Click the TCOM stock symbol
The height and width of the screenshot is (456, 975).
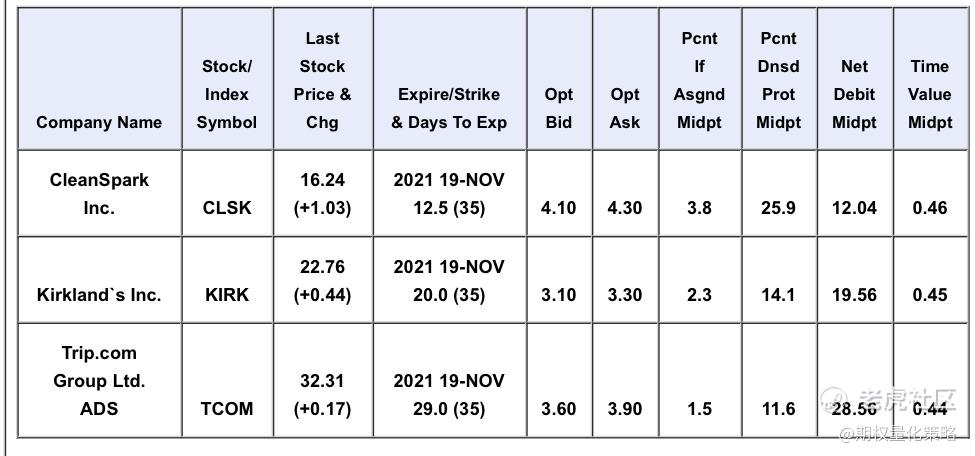coord(227,409)
